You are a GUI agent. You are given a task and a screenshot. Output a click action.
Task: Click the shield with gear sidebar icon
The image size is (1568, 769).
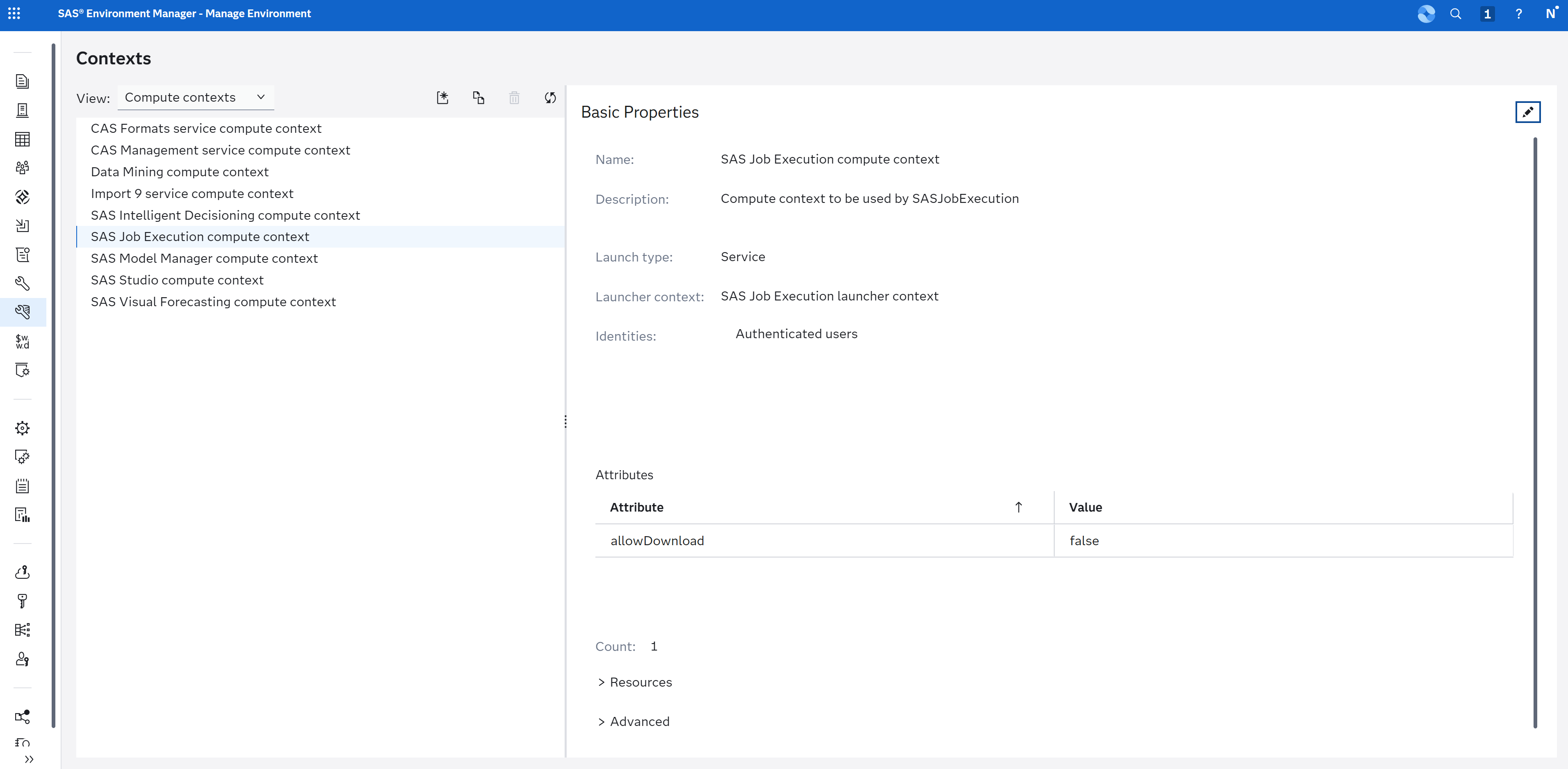[x=23, y=370]
